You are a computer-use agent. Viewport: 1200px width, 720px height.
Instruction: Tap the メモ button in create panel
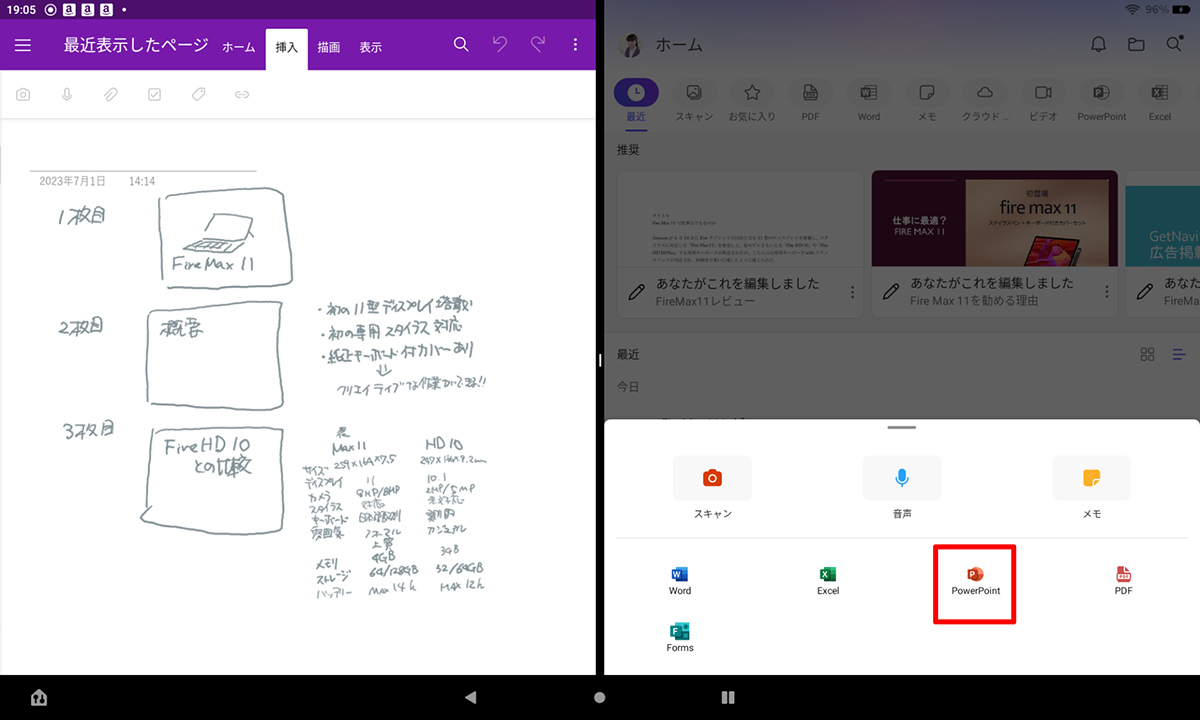pos(1092,488)
